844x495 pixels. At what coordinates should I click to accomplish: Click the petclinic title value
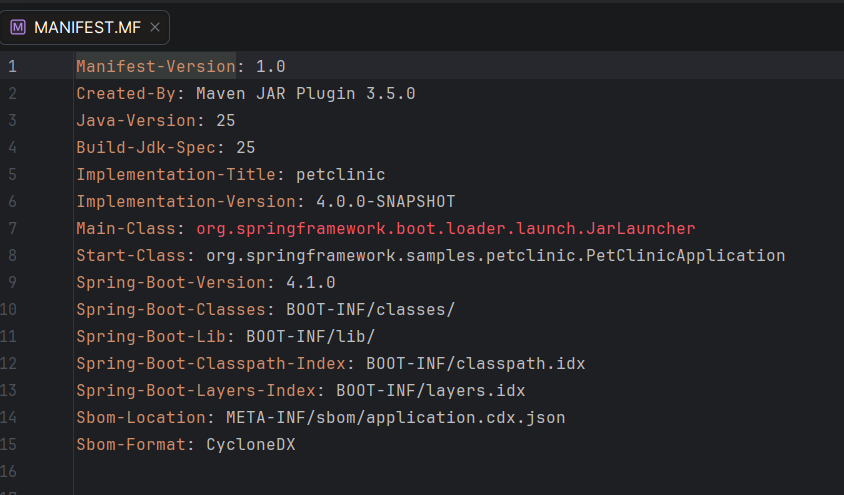341,174
